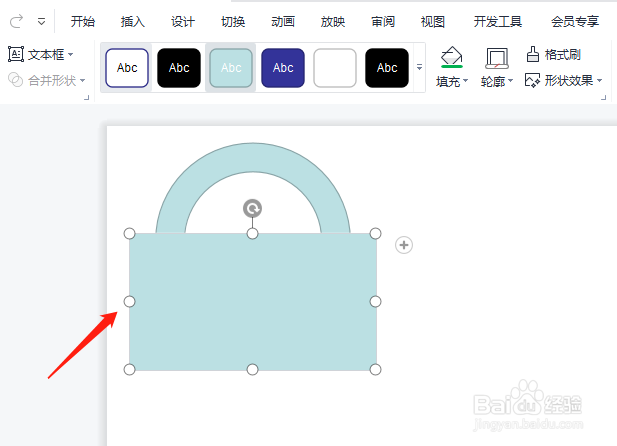Open the 开始 tab
Image resolution: width=617 pixels, height=446 pixels.
point(83,22)
